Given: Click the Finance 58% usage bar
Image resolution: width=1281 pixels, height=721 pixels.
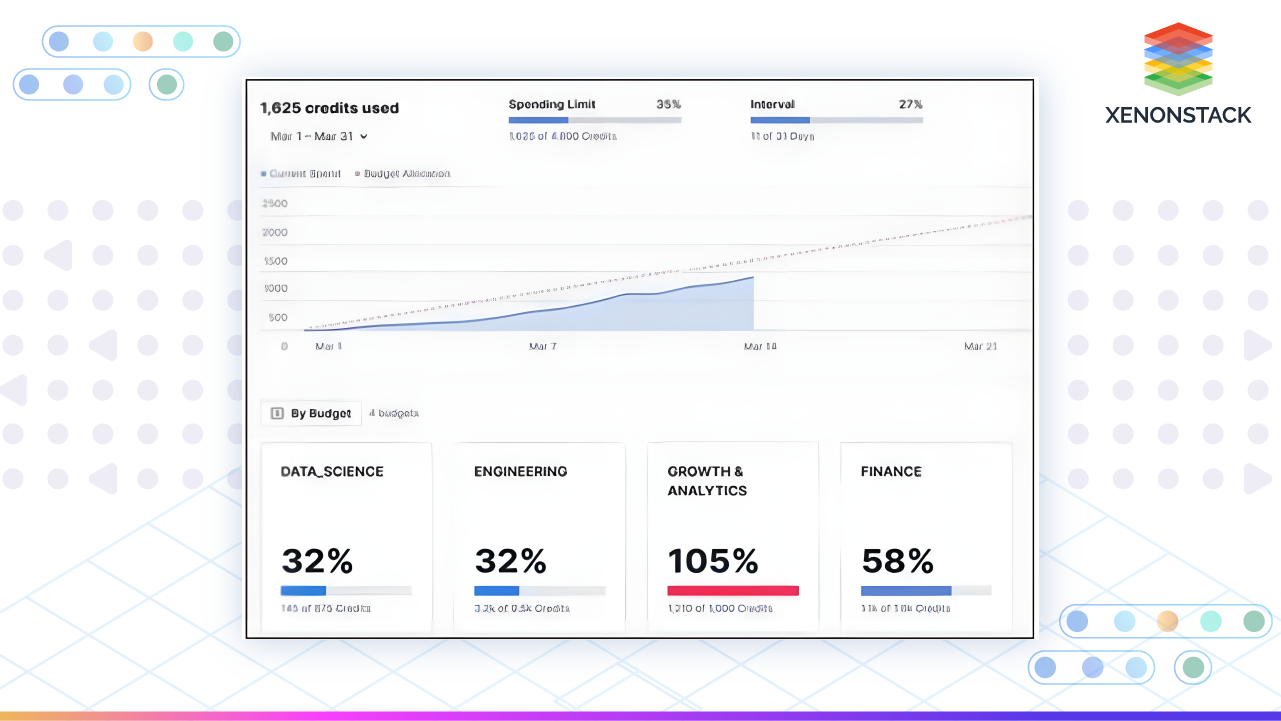Looking at the screenshot, I should click(x=925, y=590).
